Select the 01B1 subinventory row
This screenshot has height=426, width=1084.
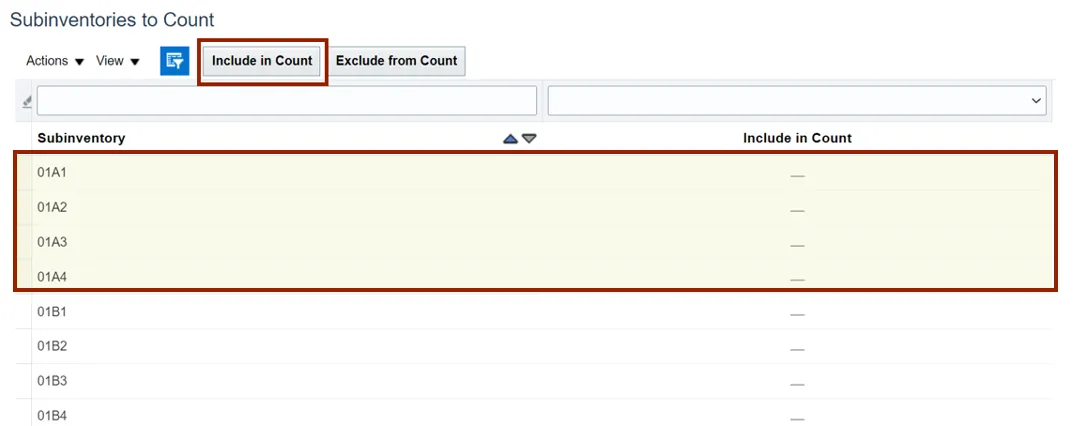[52, 312]
